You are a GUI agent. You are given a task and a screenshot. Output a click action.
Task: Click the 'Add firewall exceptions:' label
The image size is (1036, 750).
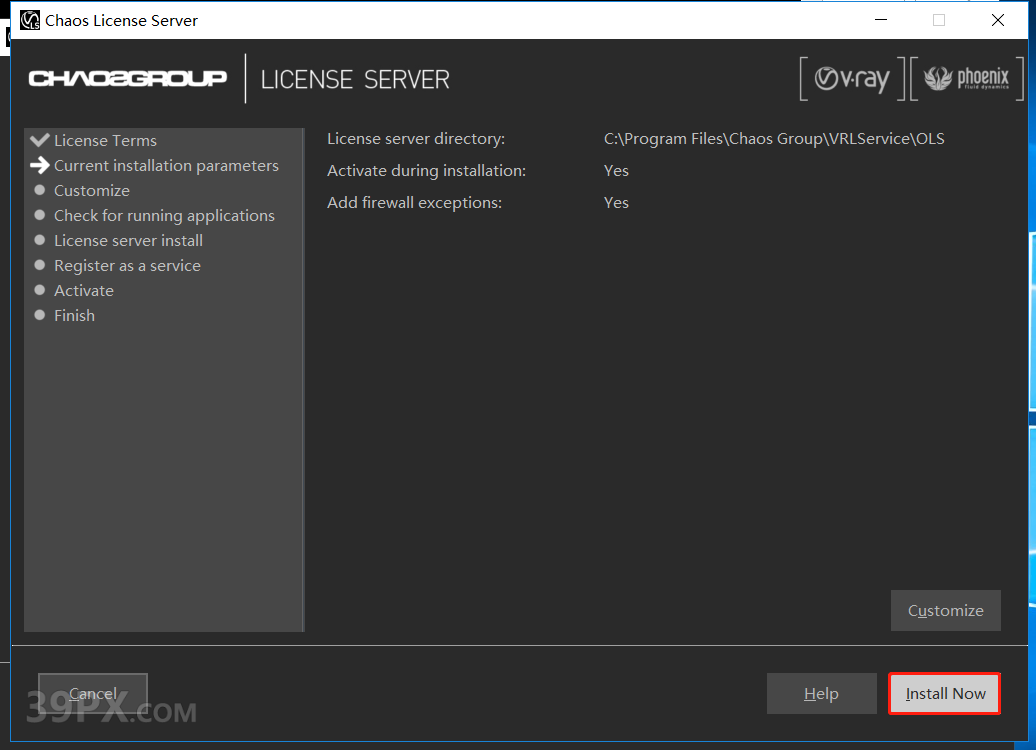coord(415,203)
